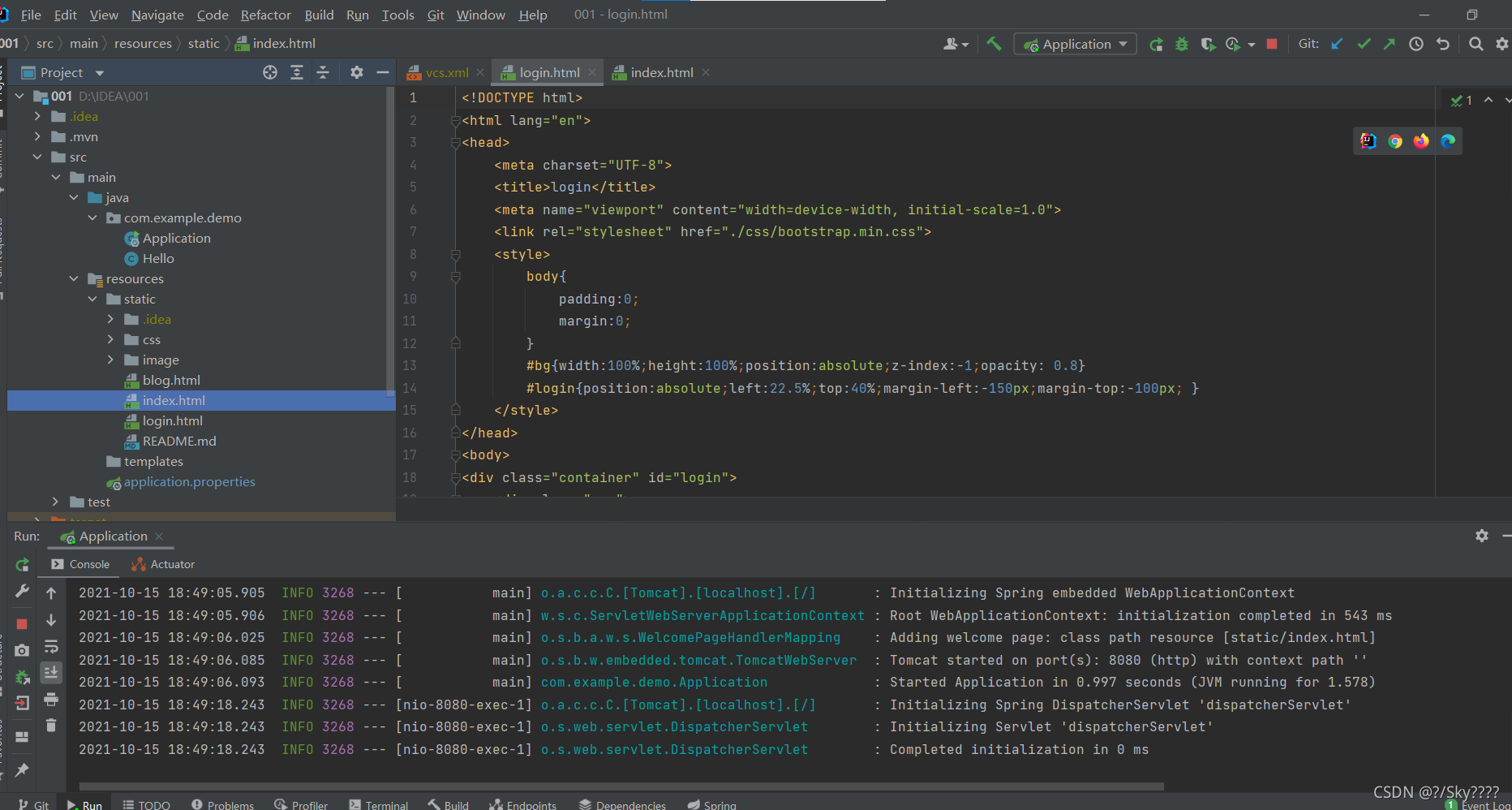Open page in built-in preview icon
This screenshot has width=1512, height=810.
[x=1368, y=141]
